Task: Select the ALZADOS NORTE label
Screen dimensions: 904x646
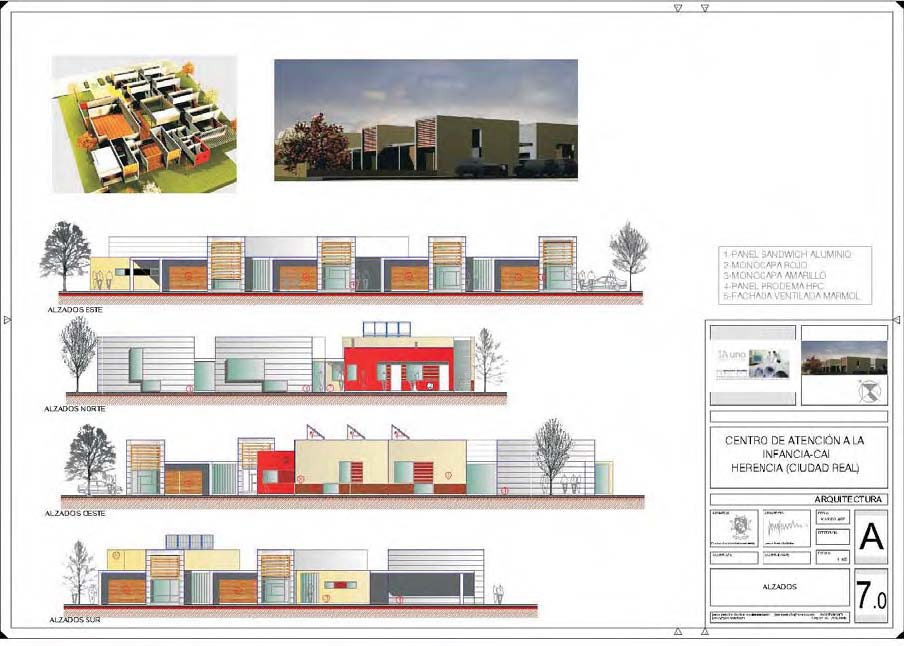Action: tap(77, 408)
